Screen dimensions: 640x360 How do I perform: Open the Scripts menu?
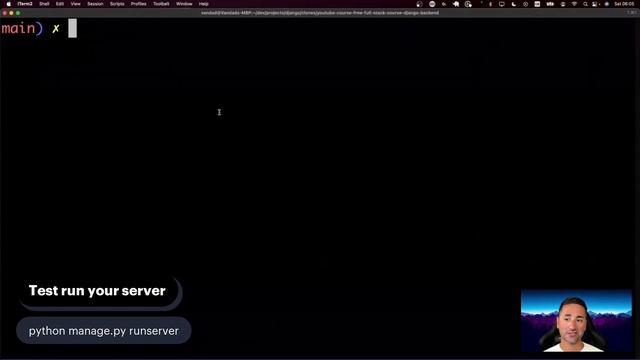click(117, 4)
